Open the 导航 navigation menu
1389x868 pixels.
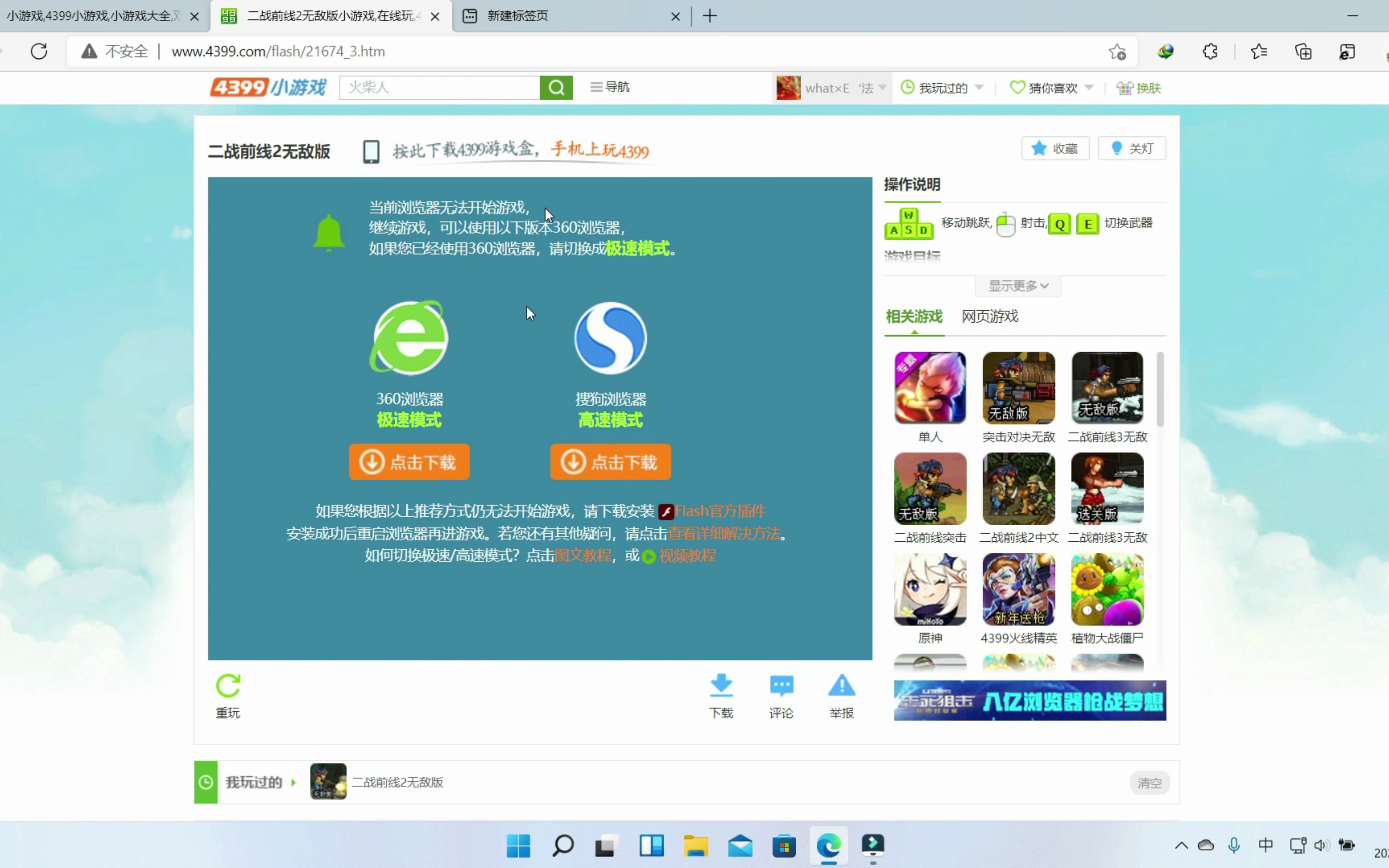(x=610, y=87)
